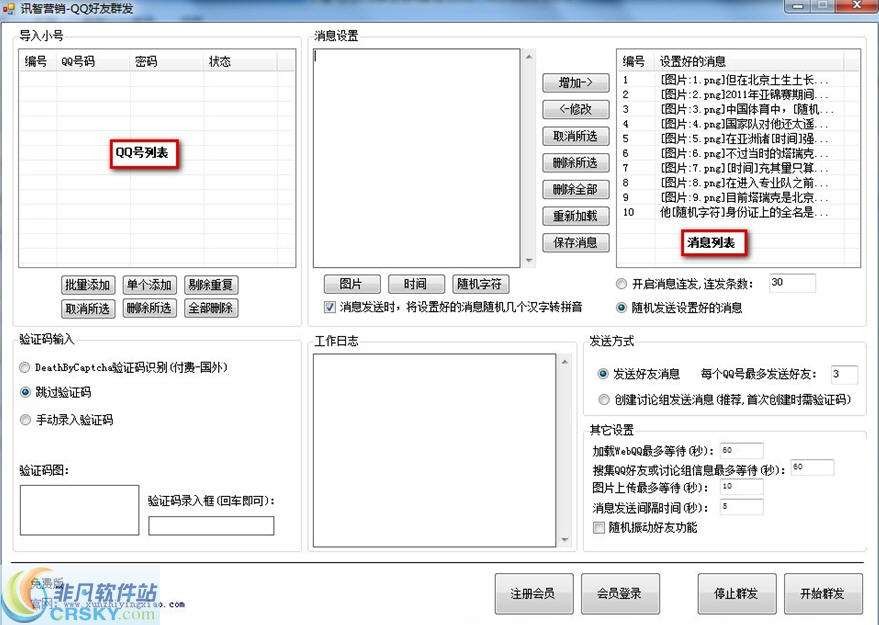
Task: Select 随机发送设置好的消息 radio option
Action: [621, 307]
